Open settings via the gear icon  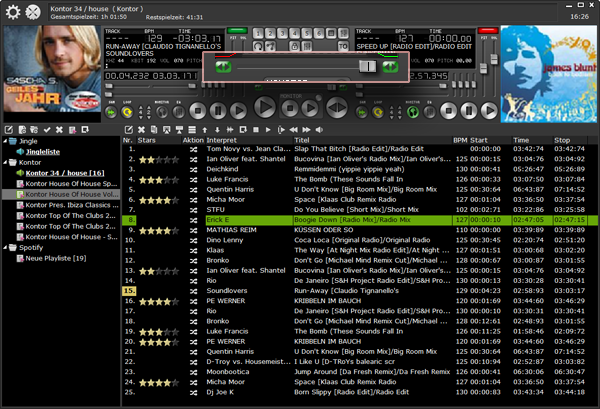click(13, 12)
